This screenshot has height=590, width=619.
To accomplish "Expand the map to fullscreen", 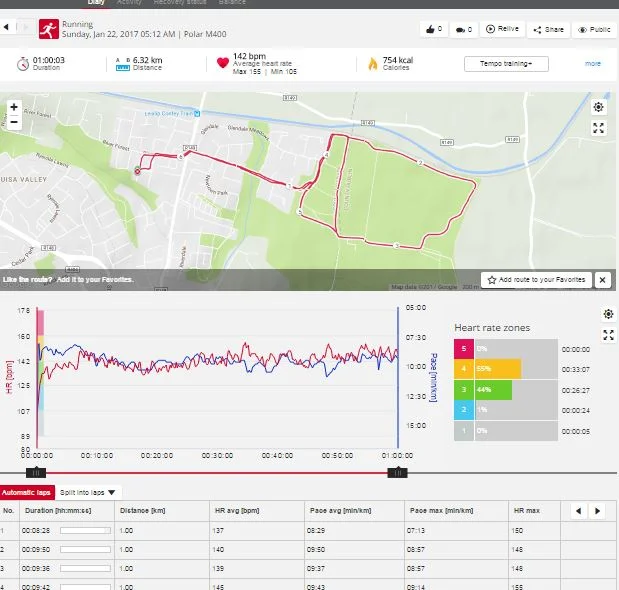I will (x=598, y=128).
